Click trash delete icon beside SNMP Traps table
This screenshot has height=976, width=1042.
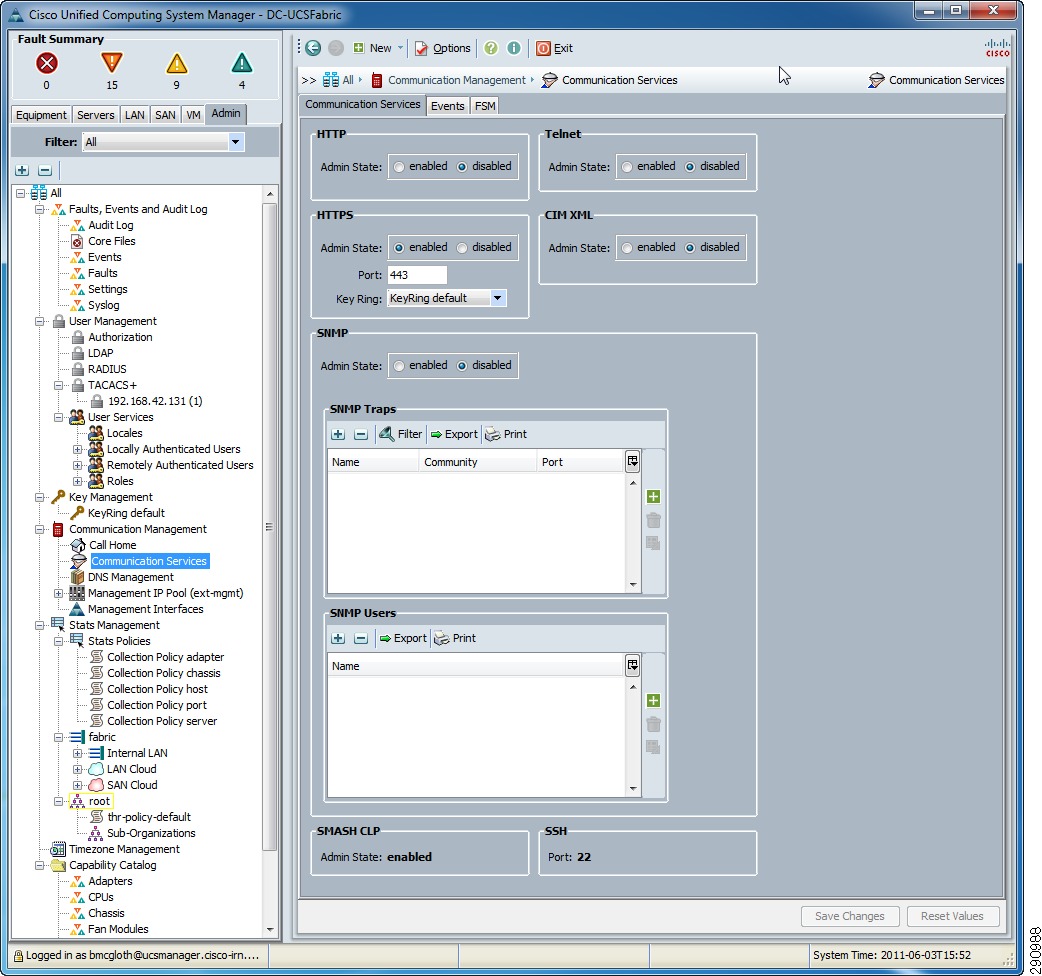[653, 520]
